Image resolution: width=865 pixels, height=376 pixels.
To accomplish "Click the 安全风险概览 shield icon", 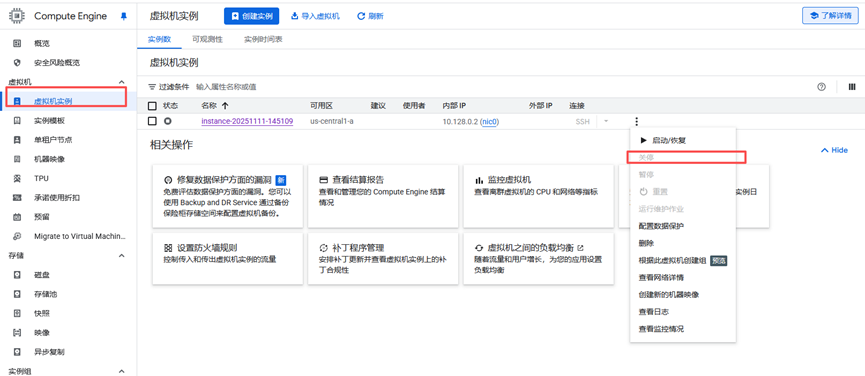I will 17,63.
